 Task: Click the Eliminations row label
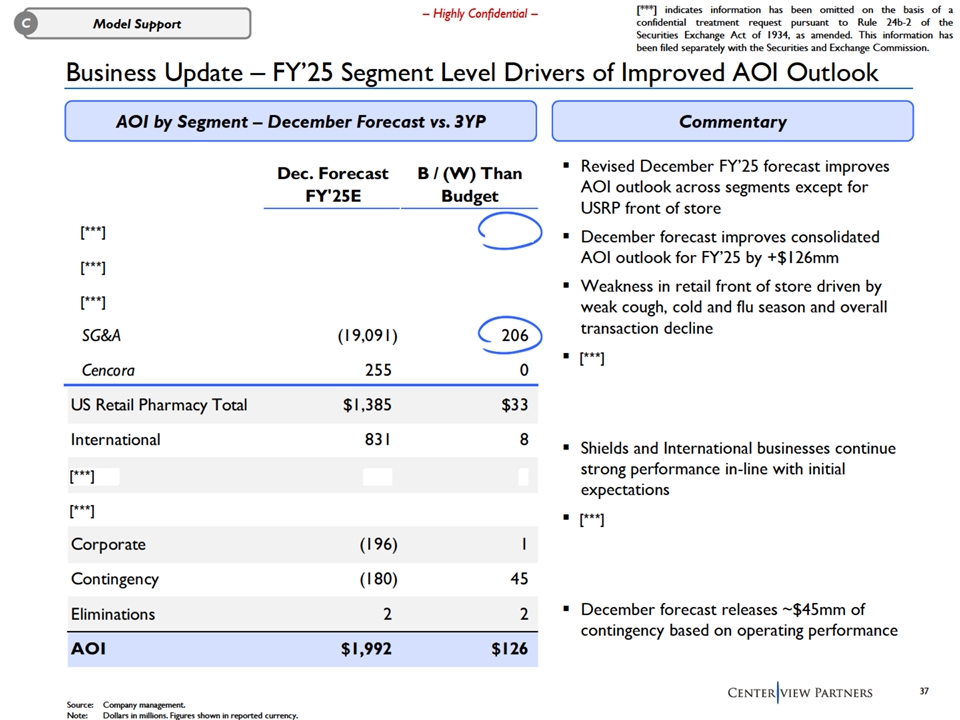tap(113, 614)
